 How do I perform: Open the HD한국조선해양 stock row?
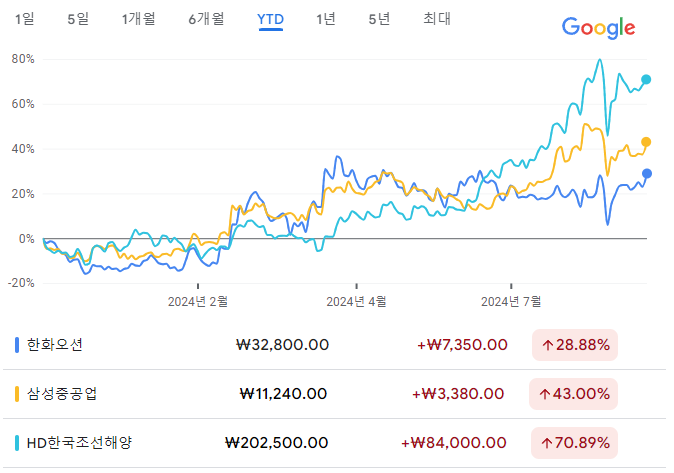pyautogui.click(x=334, y=443)
